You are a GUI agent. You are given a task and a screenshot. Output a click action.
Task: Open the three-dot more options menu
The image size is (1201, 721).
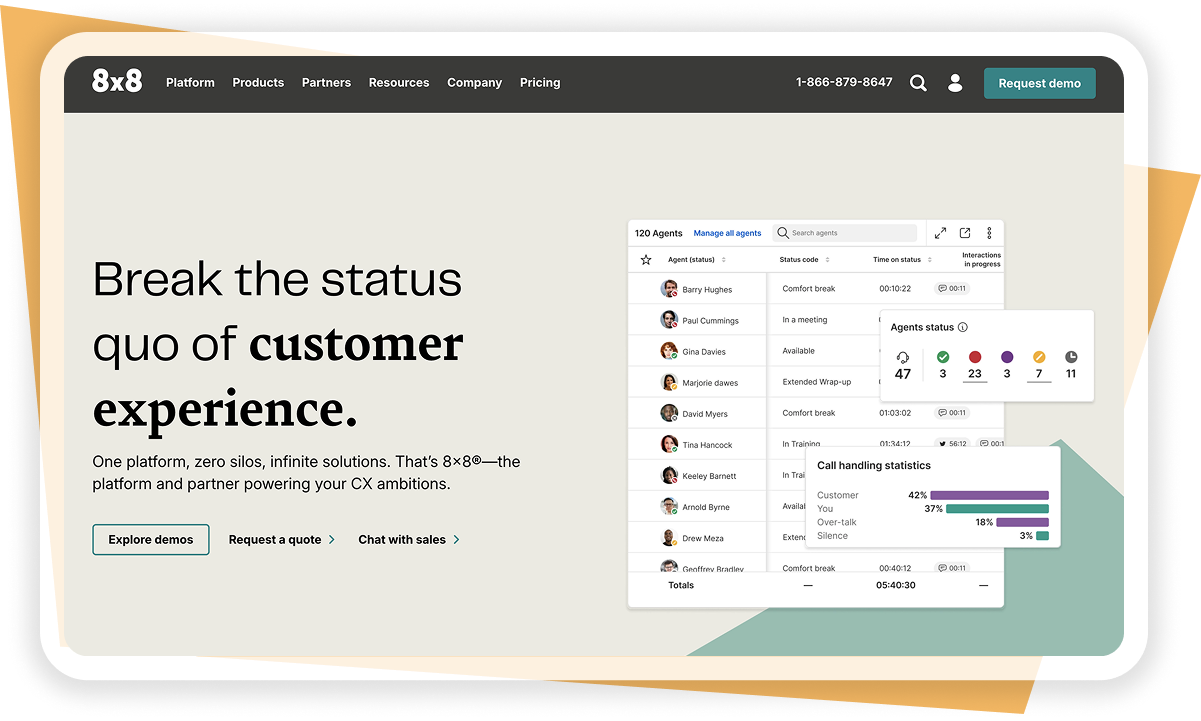[x=989, y=233]
